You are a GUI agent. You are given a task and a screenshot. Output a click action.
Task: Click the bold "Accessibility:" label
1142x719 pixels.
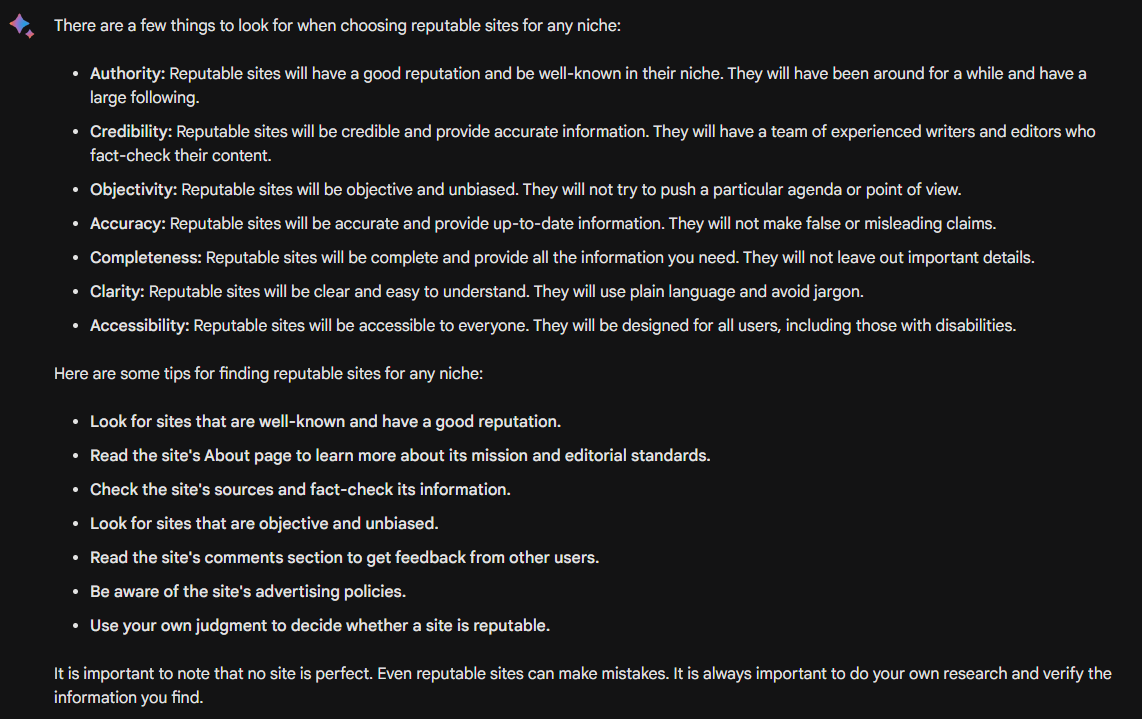140,326
